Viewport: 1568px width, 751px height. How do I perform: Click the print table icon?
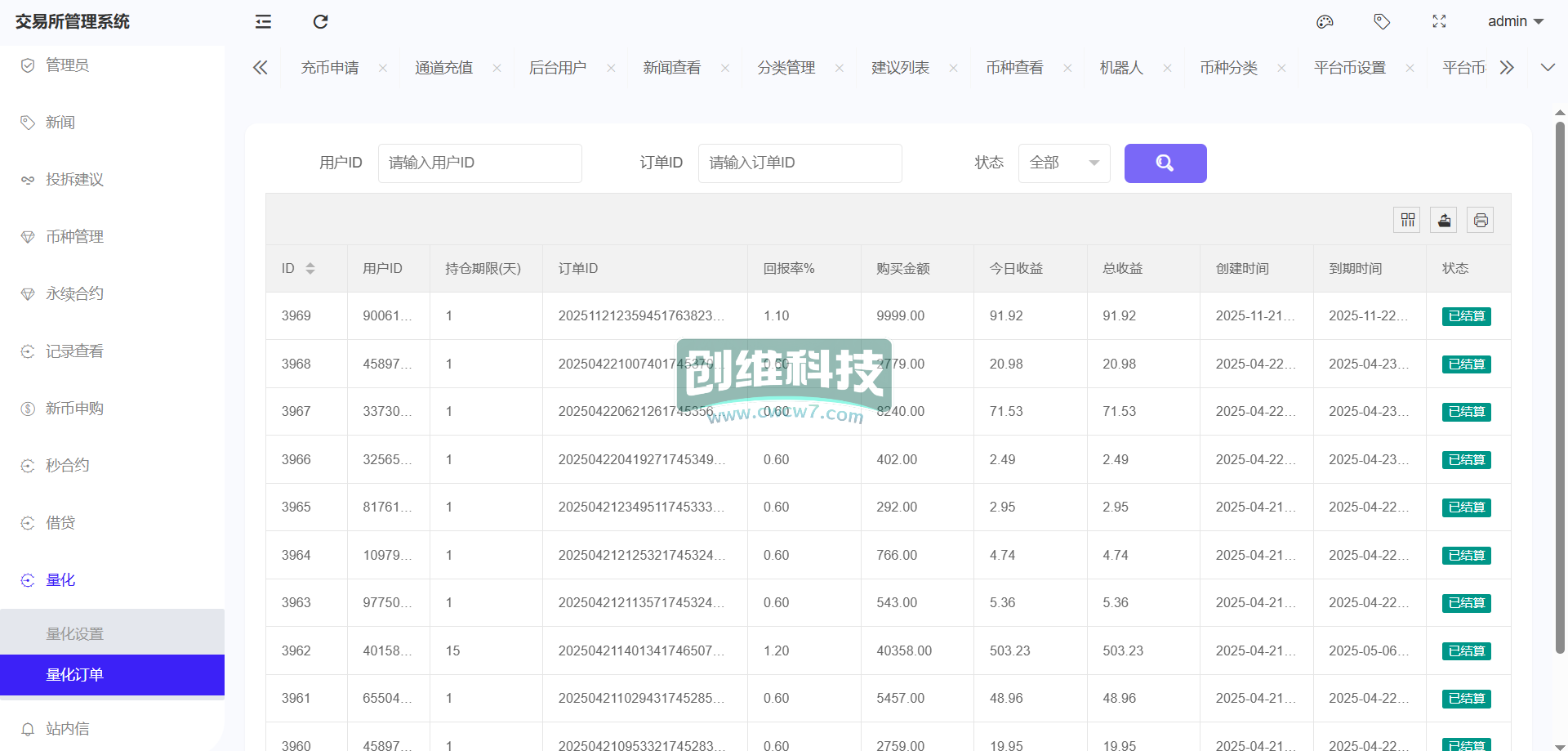(1481, 220)
